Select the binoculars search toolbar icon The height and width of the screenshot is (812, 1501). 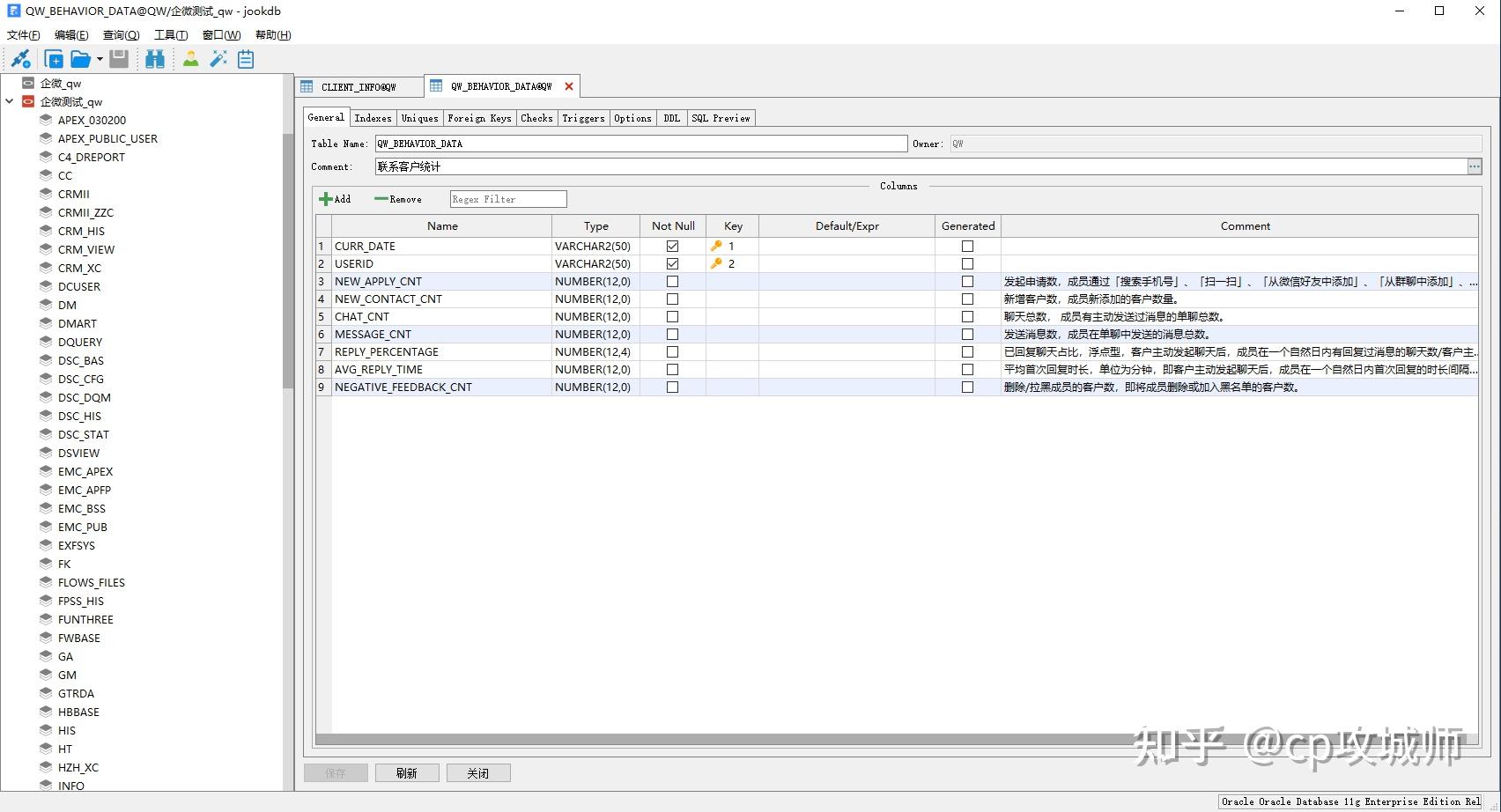pyautogui.click(x=155, y=58)
